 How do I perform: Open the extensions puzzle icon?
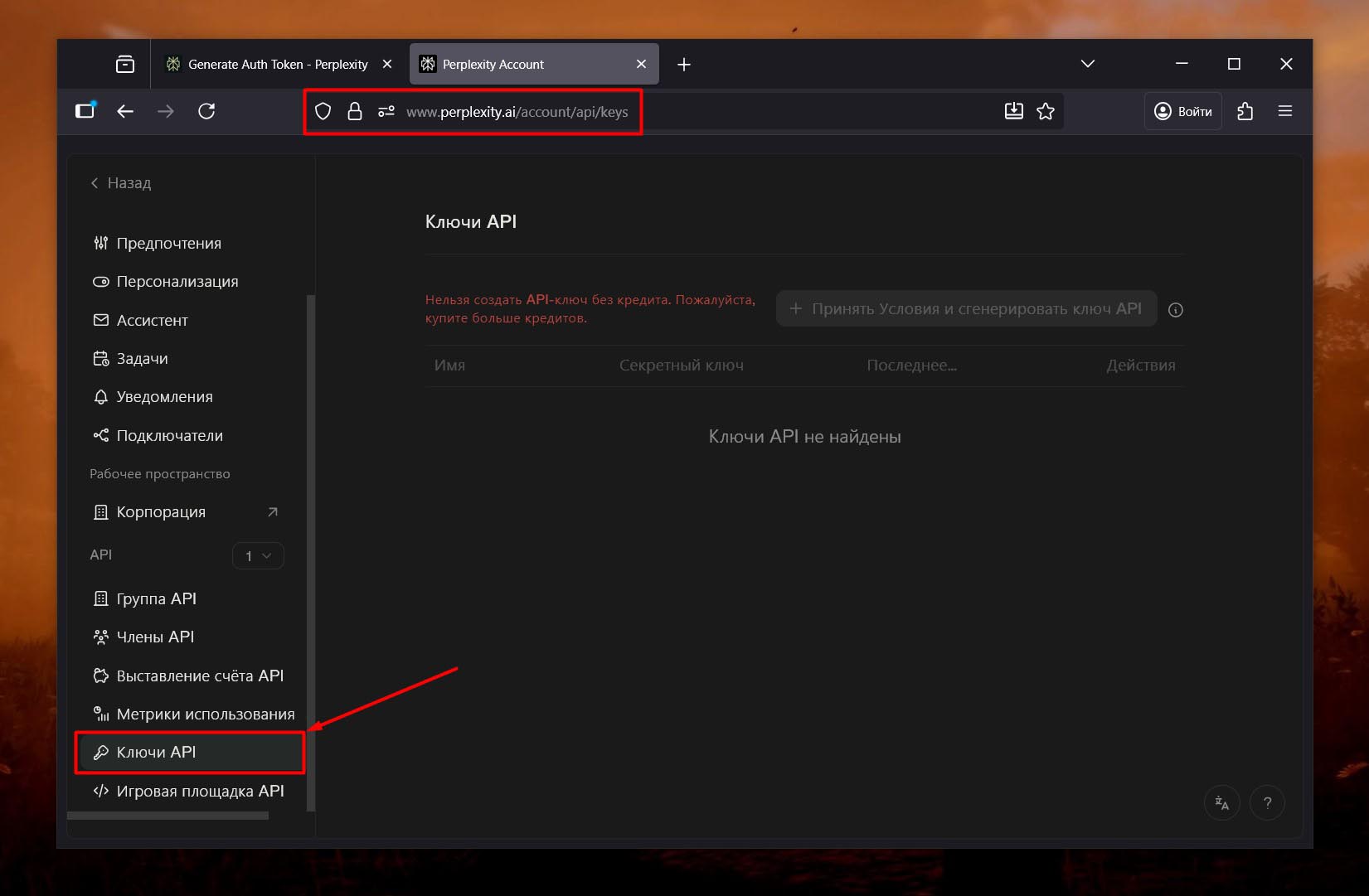1245,111
